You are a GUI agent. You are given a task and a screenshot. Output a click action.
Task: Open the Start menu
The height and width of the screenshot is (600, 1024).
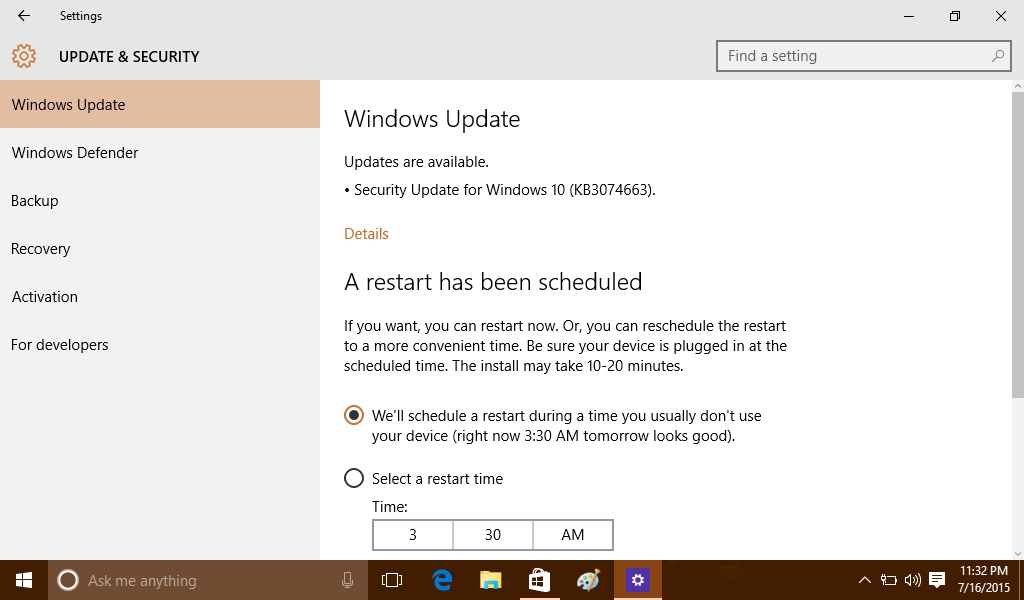point(24,580)
